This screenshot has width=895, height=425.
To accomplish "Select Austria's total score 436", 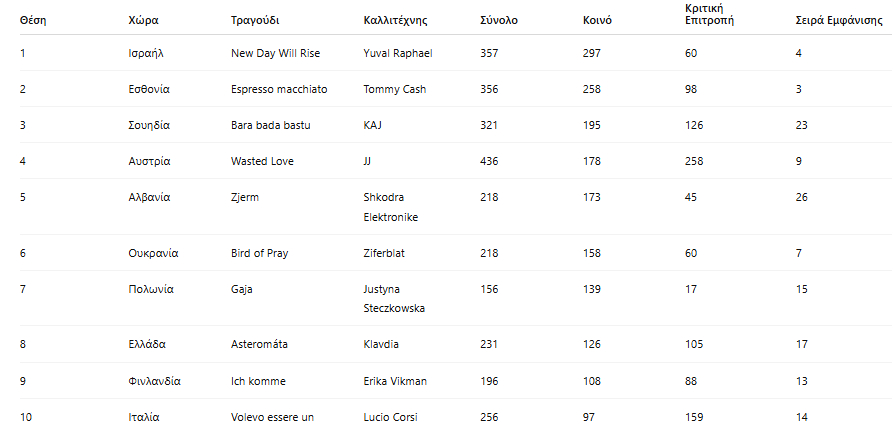I will click(490, 161).
